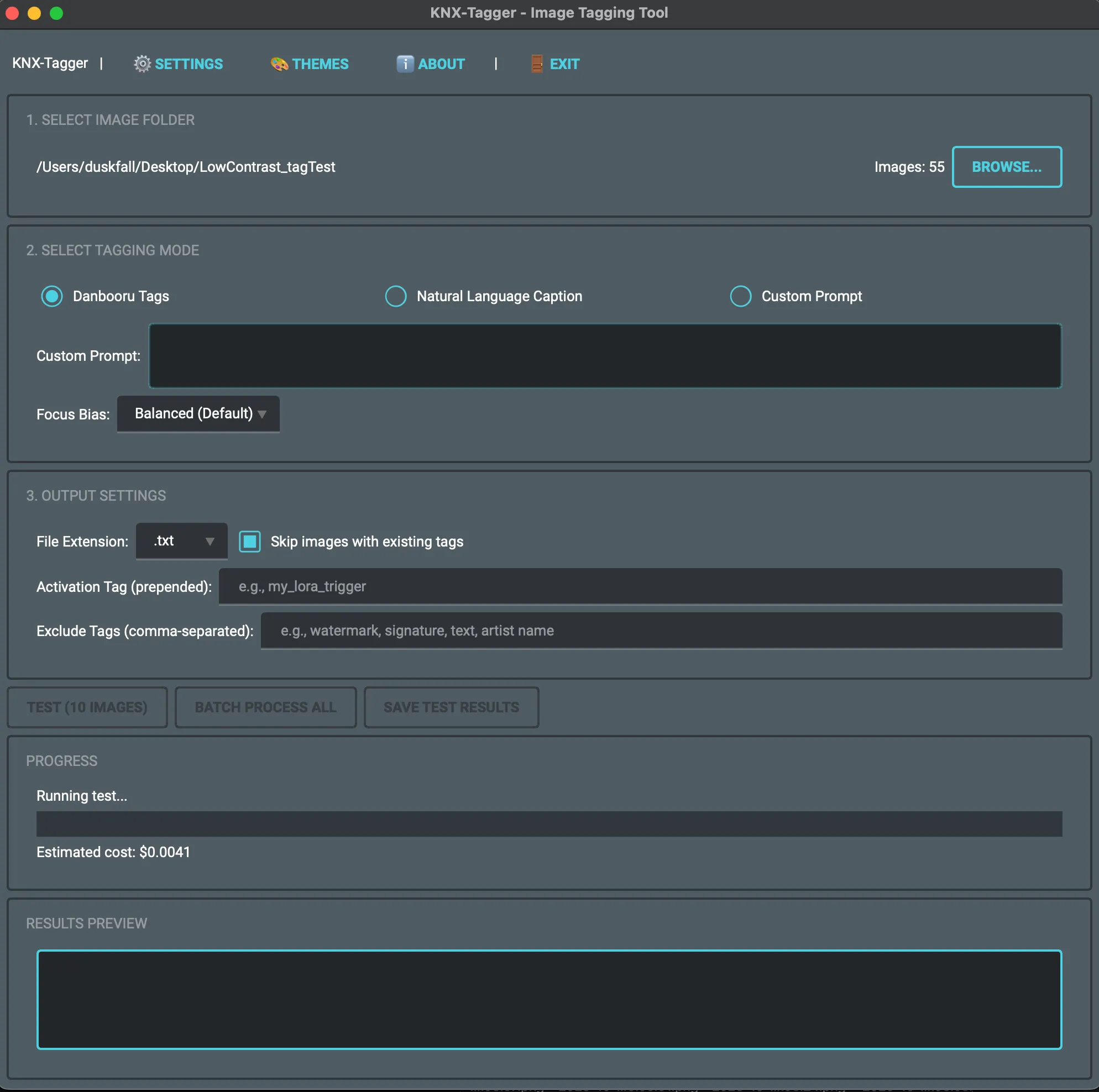Viewport: 1099px width, 1092px height.
Task: Open the Focus Bias dropdown
Action: tap(198, 414)
